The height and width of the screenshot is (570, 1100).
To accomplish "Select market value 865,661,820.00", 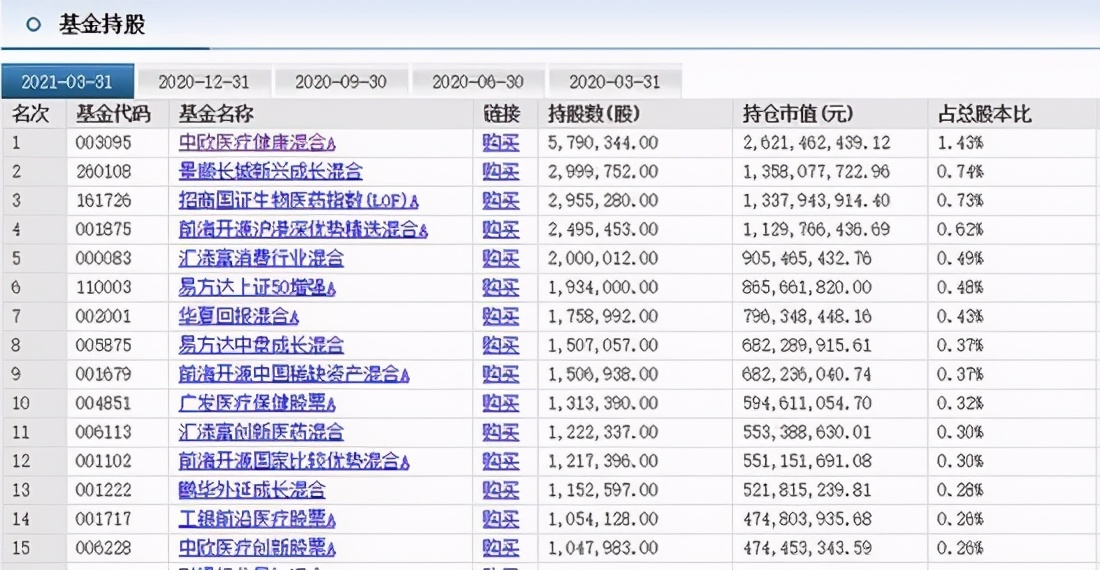I will click(807, 287).
